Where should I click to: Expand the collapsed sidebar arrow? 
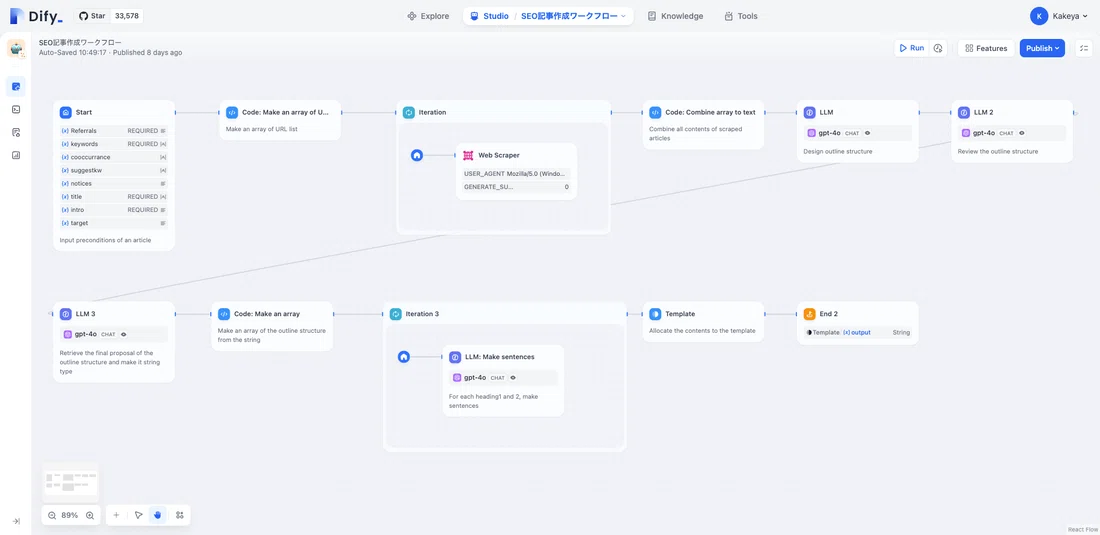pyautogui.click(x=16, y=521)
